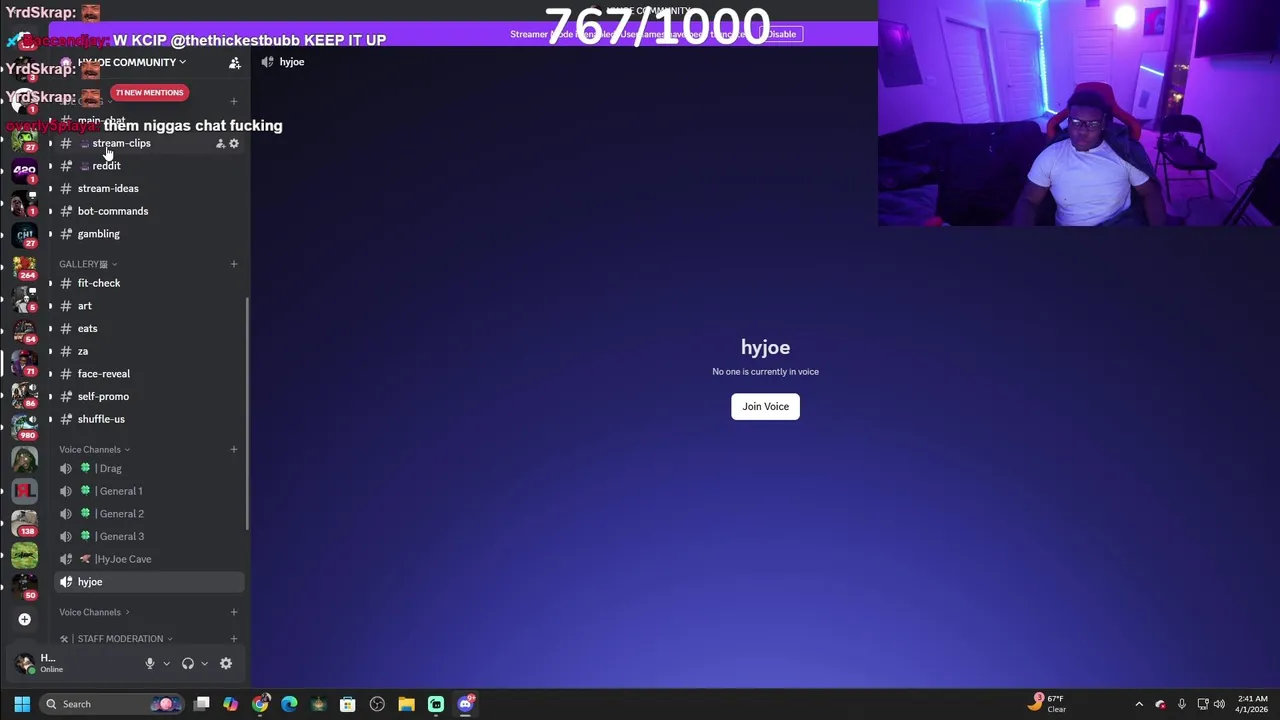This screenshot has height=720, width=1280.
Task: Click the user avatar showing Online status
Action: 25,662
